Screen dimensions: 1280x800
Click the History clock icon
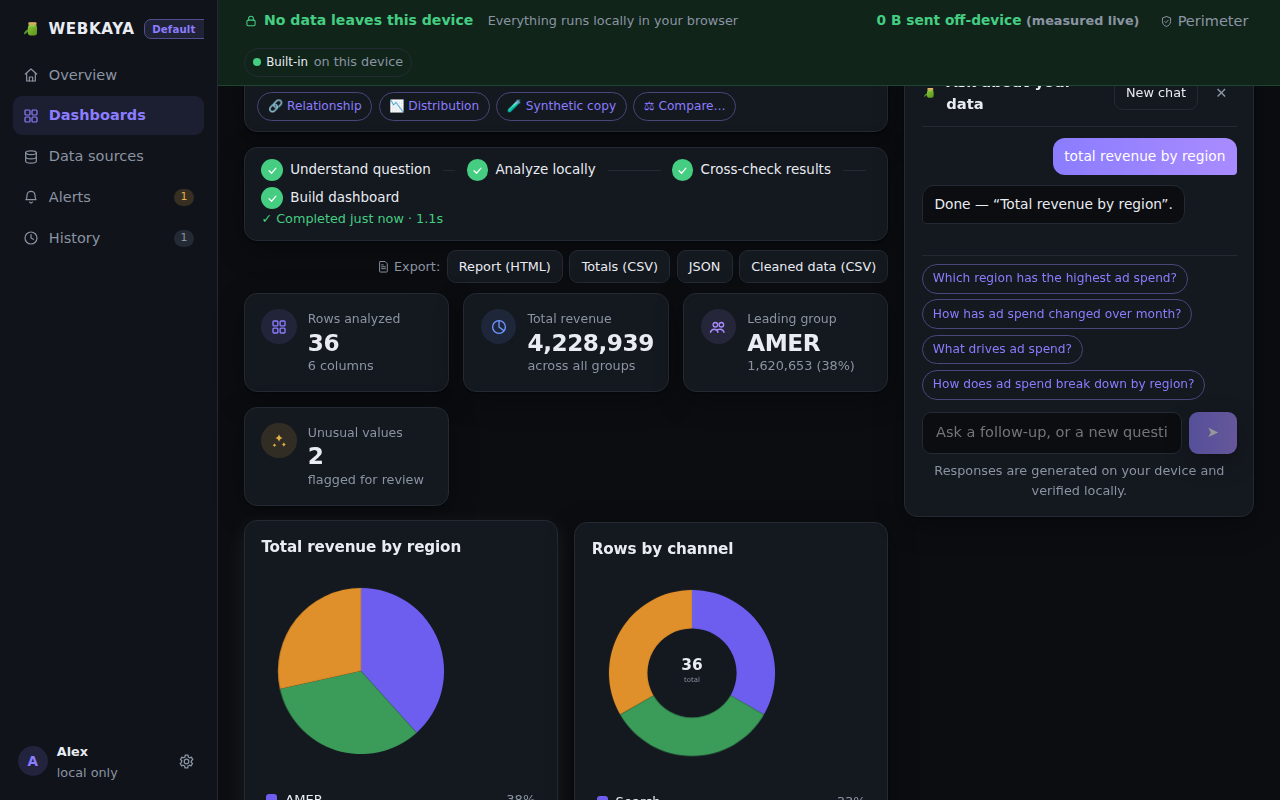[x=31, y=239]
